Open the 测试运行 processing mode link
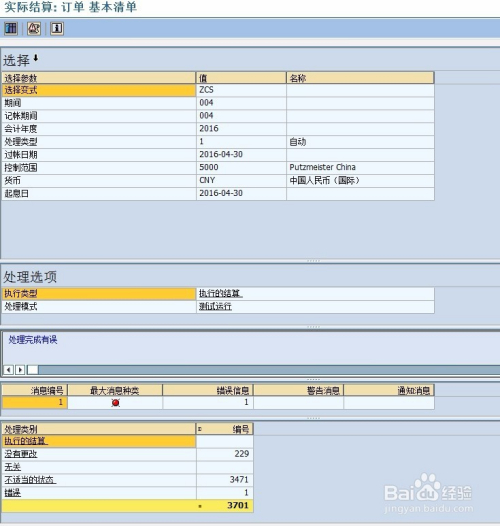Image resolution: width=500 pixels, height=526 pixels. tap(215, 306)
